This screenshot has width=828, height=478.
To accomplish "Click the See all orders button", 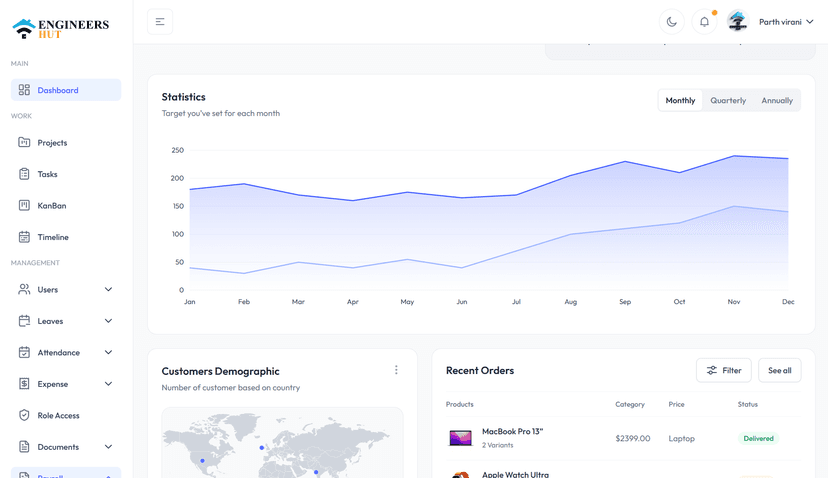I will [779, 370].
